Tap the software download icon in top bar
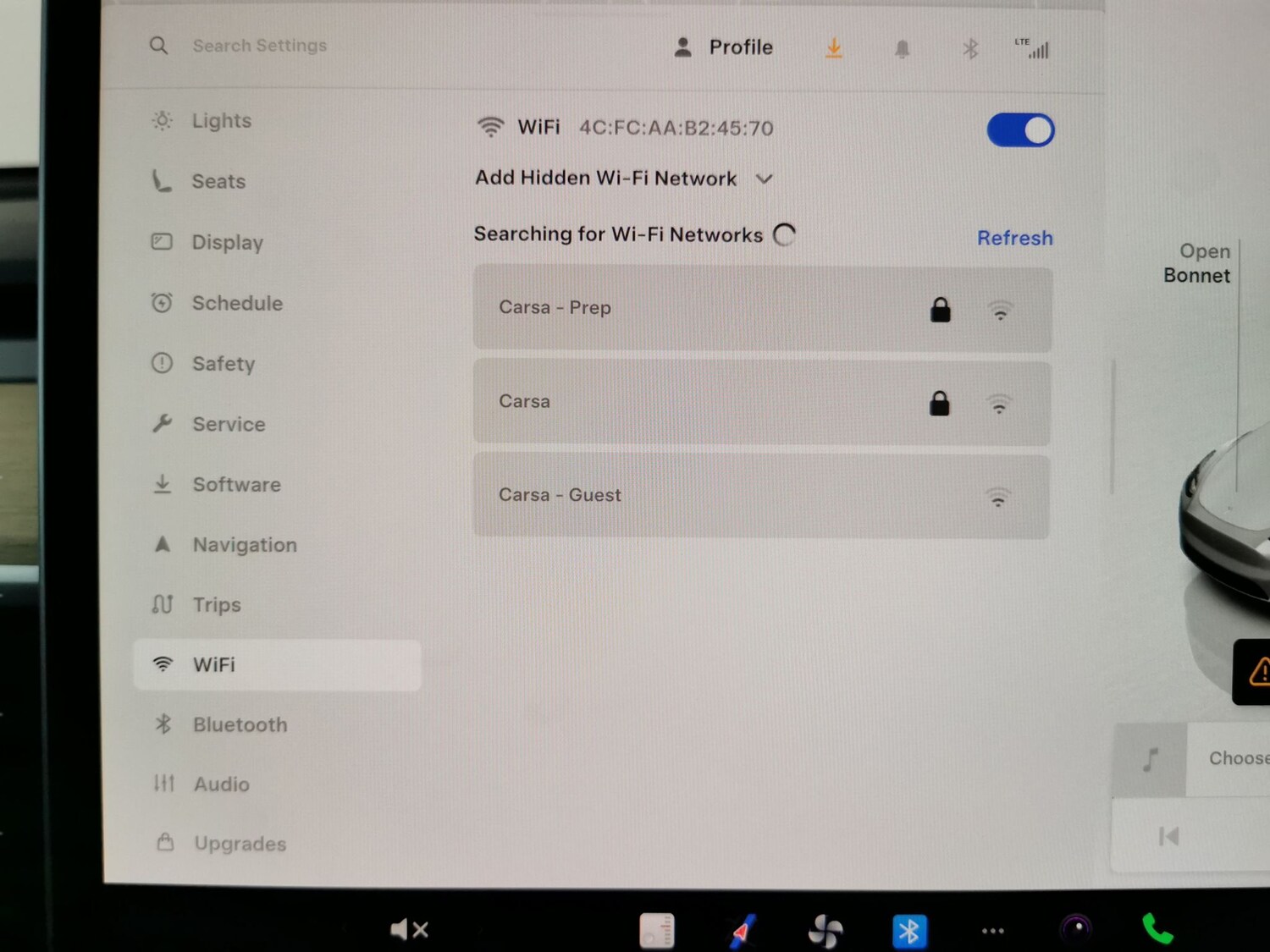 tap(834, 48)
